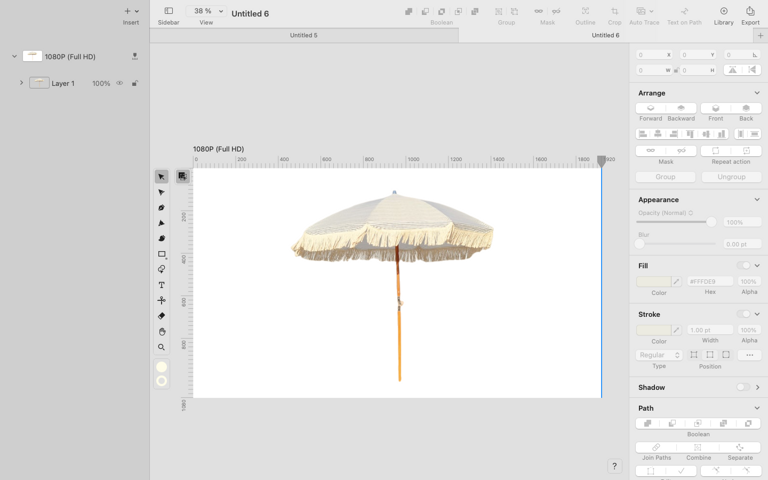Open the stroke Type Regular dropdown
The width and height of the screenshot is (768, 480).
tap(659, 355)
